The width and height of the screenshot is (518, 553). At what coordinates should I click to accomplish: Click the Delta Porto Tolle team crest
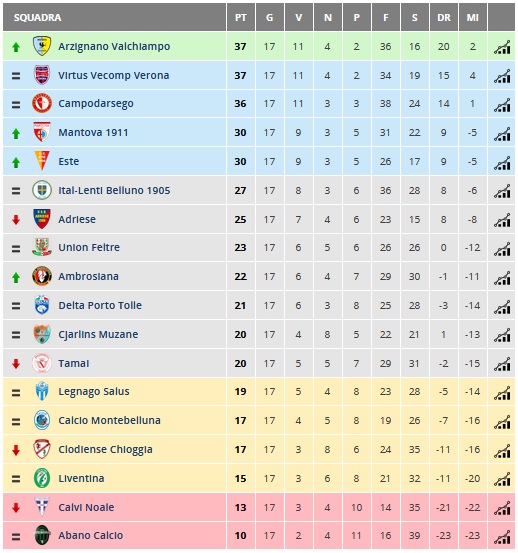[42, 305]
